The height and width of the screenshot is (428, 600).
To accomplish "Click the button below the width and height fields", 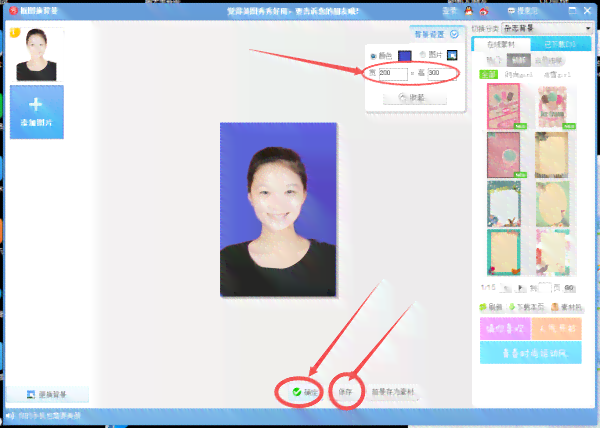I will click(x=415, y=98).
